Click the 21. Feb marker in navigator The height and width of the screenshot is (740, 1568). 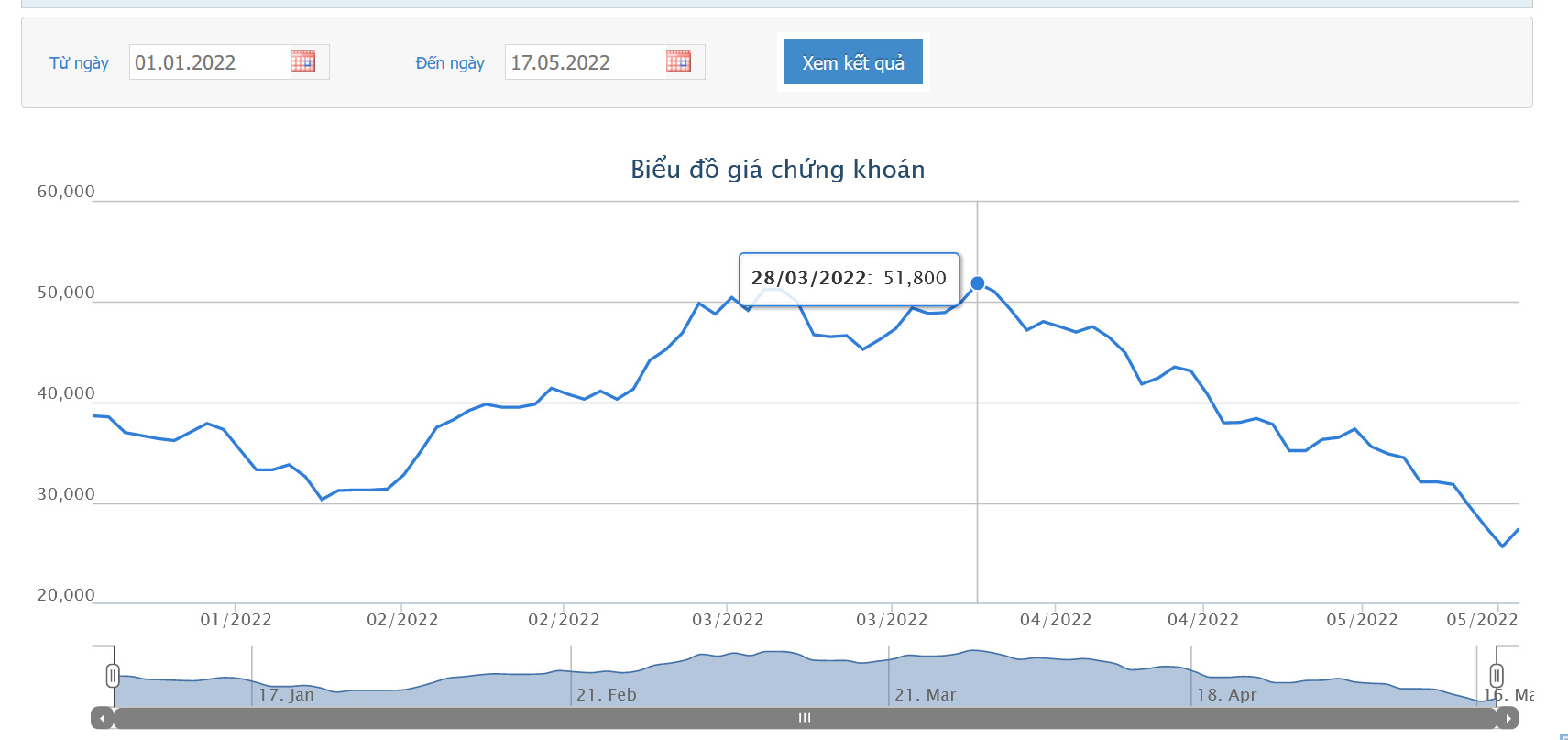click(x=606, y=695)
